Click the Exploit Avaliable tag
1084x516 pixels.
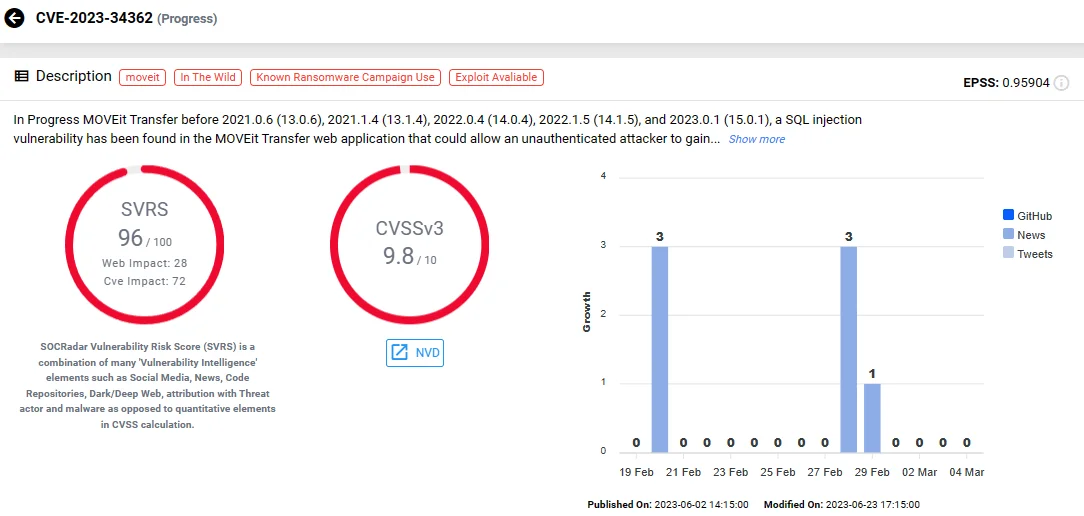[496, 77]
